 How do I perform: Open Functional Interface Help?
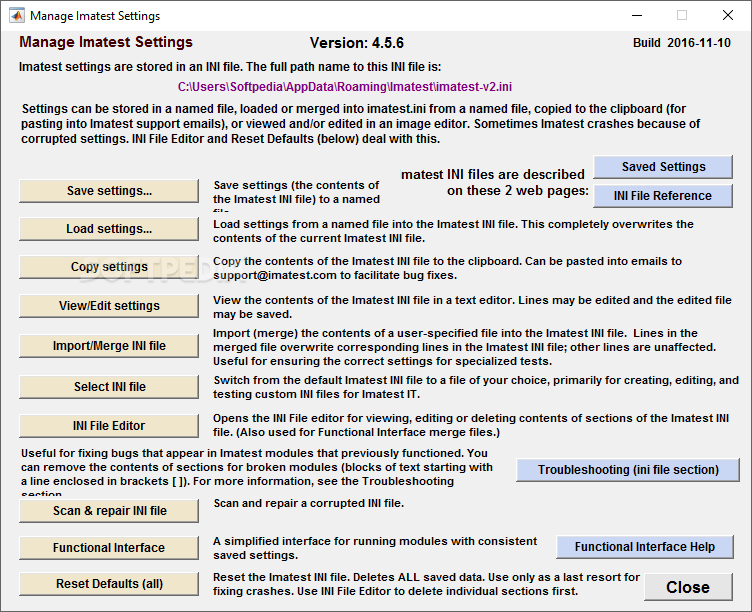click(x=645, y=547)
